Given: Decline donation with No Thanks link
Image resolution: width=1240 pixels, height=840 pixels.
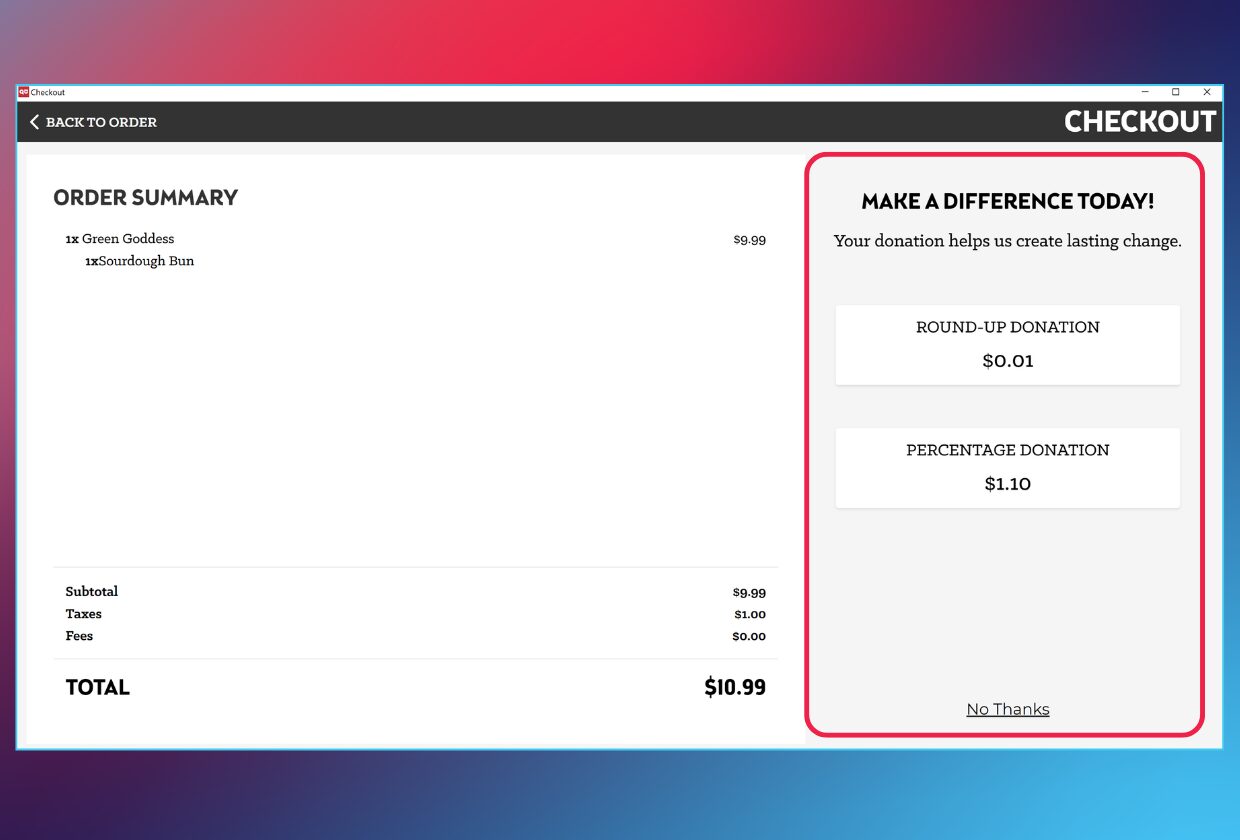Looking at the screenshot, I should [1008, 709].
